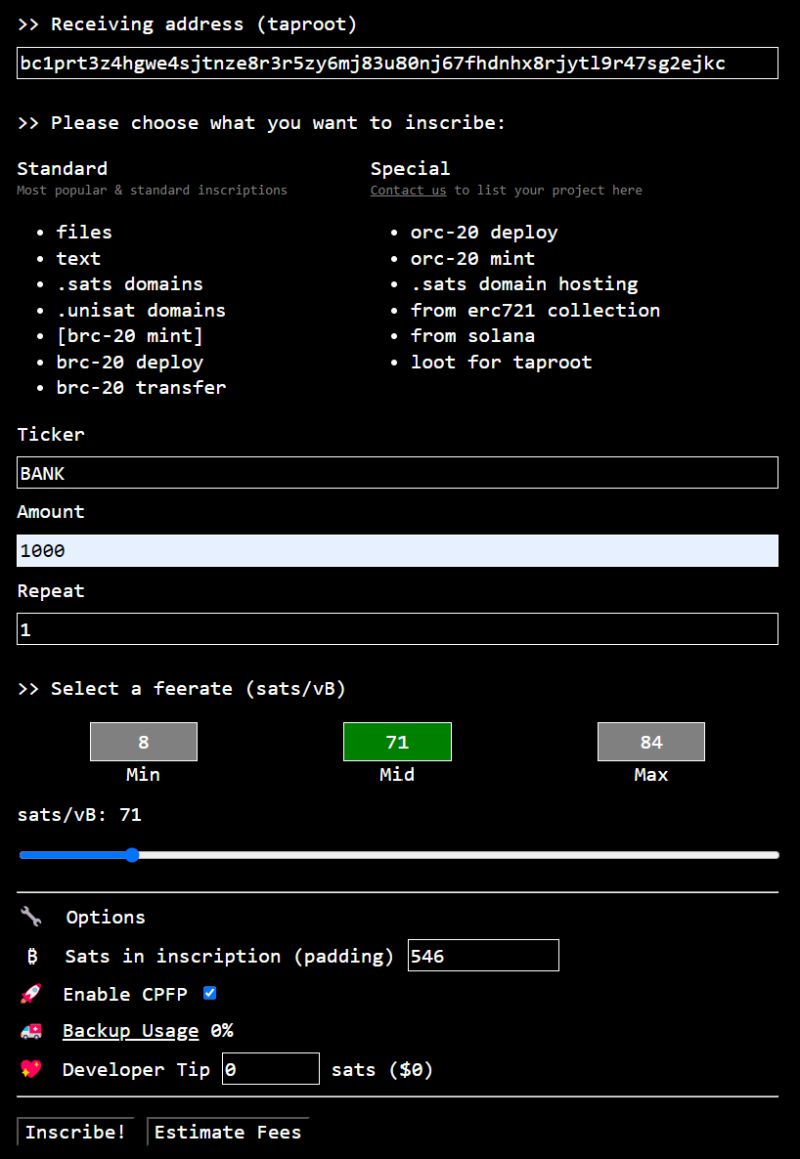Click the Bitcoin icon beside padding setting
Viewport: 800px width, 1159px height.
pos(30,956)
